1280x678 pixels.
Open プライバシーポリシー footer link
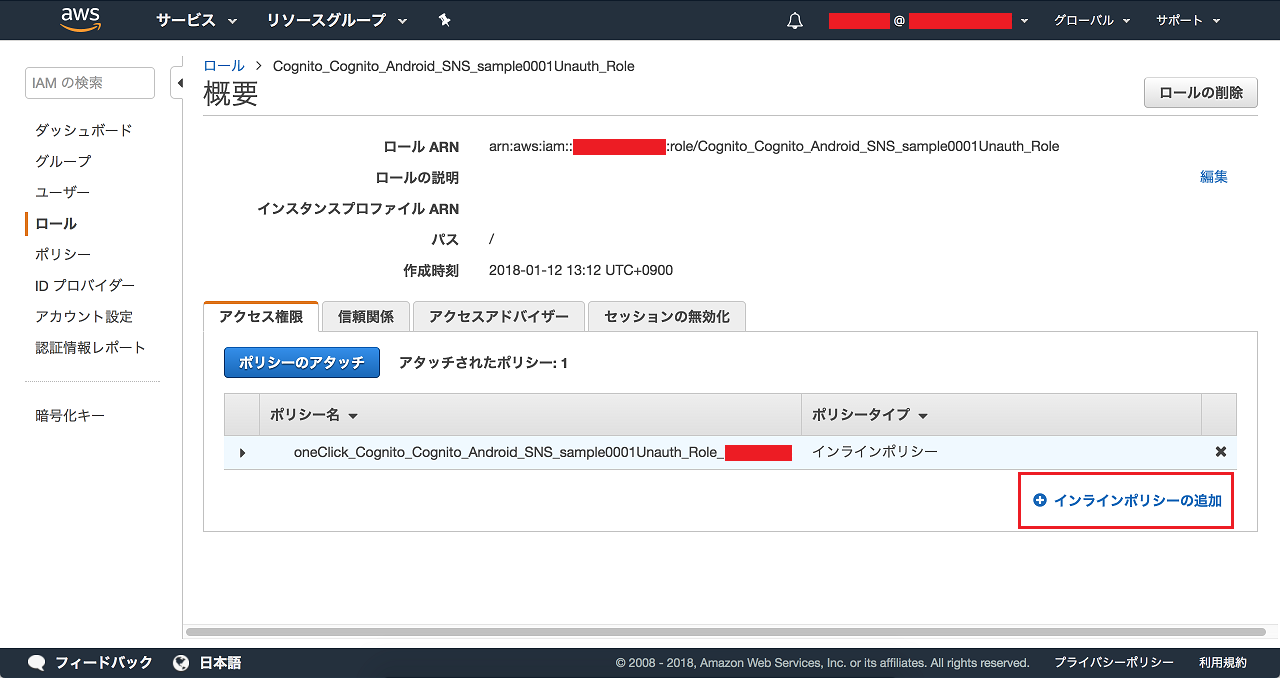(x=1114, y=662)
